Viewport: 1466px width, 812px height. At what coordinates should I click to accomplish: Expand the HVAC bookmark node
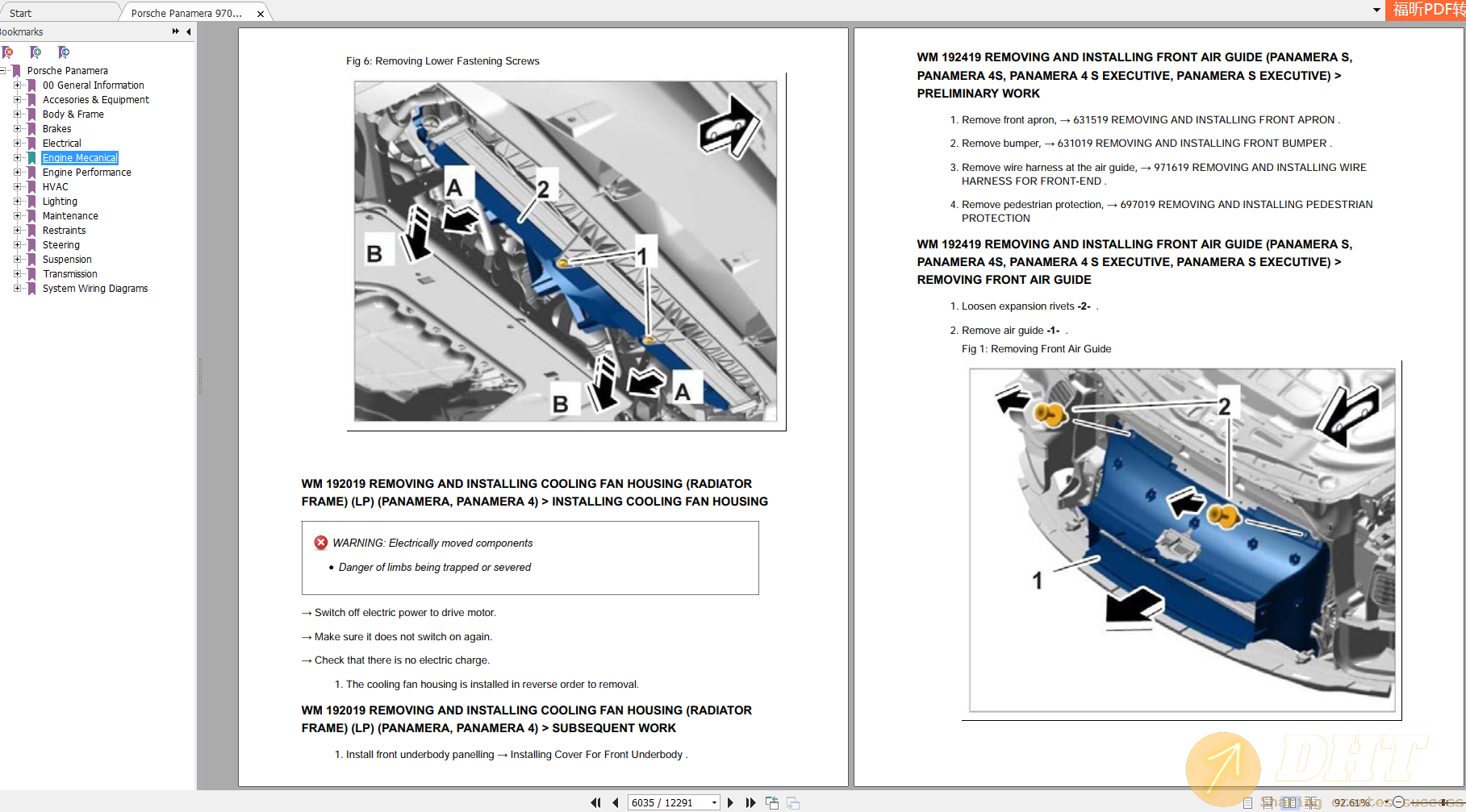17,187
